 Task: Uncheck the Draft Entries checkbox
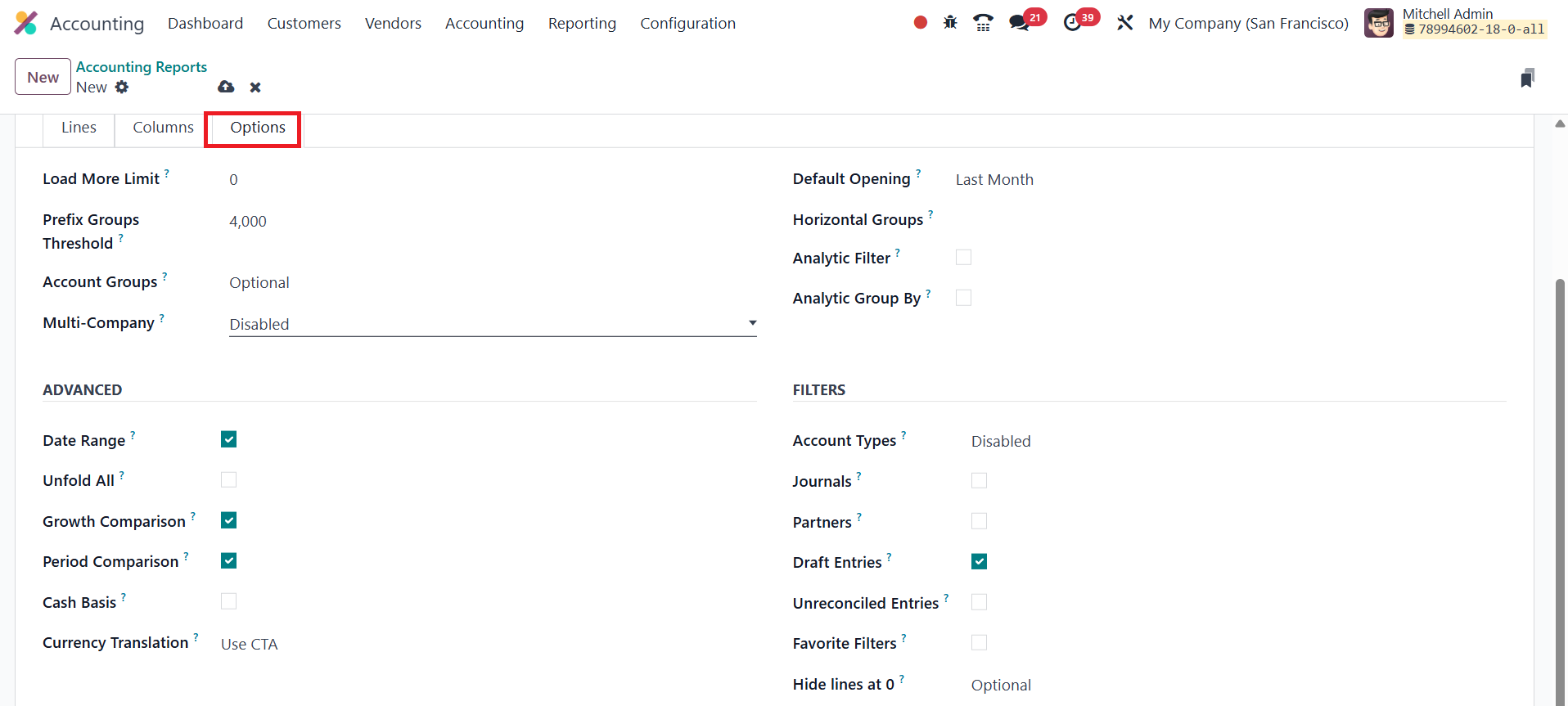(979, 562)
